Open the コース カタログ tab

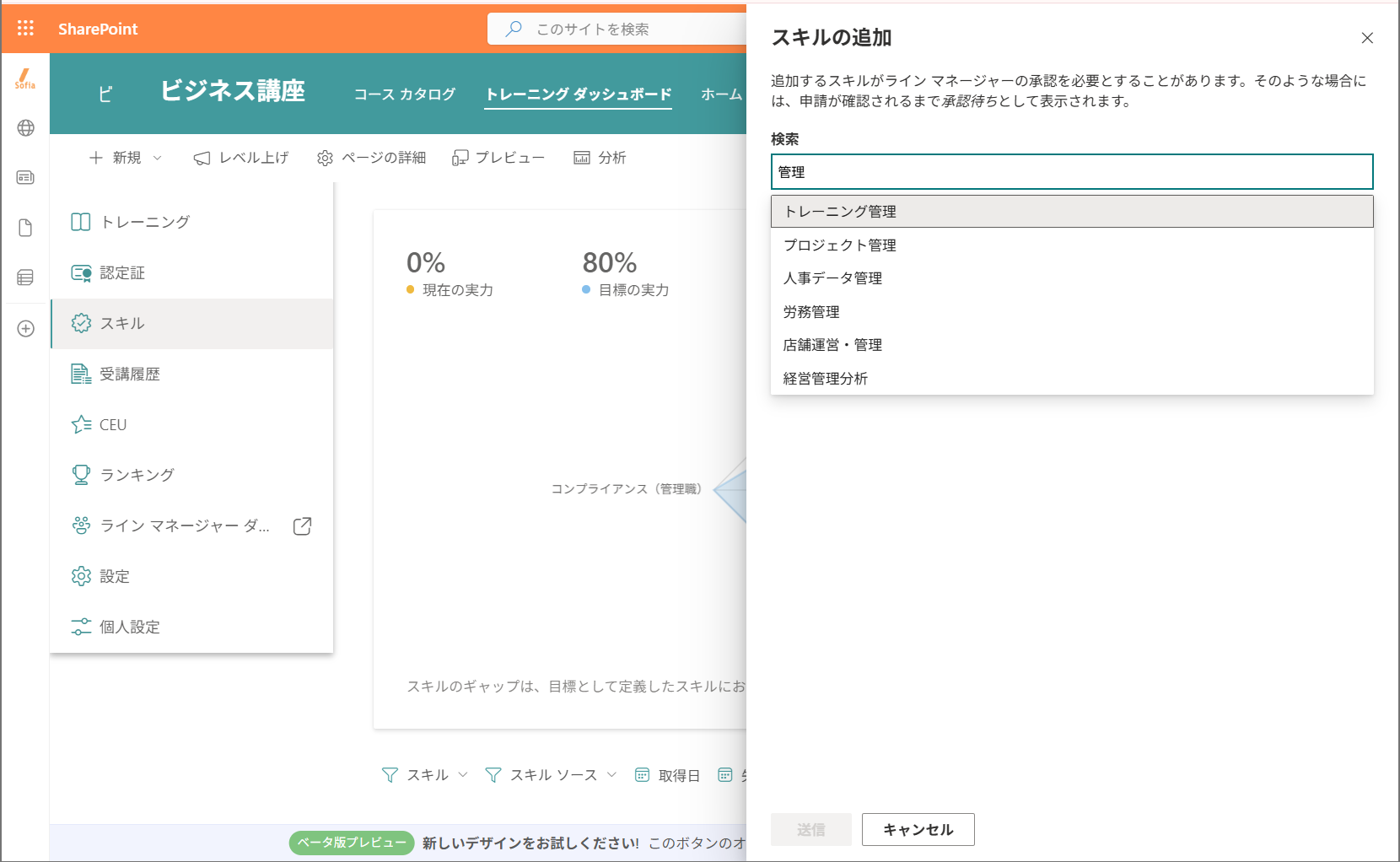coord(405,94)
